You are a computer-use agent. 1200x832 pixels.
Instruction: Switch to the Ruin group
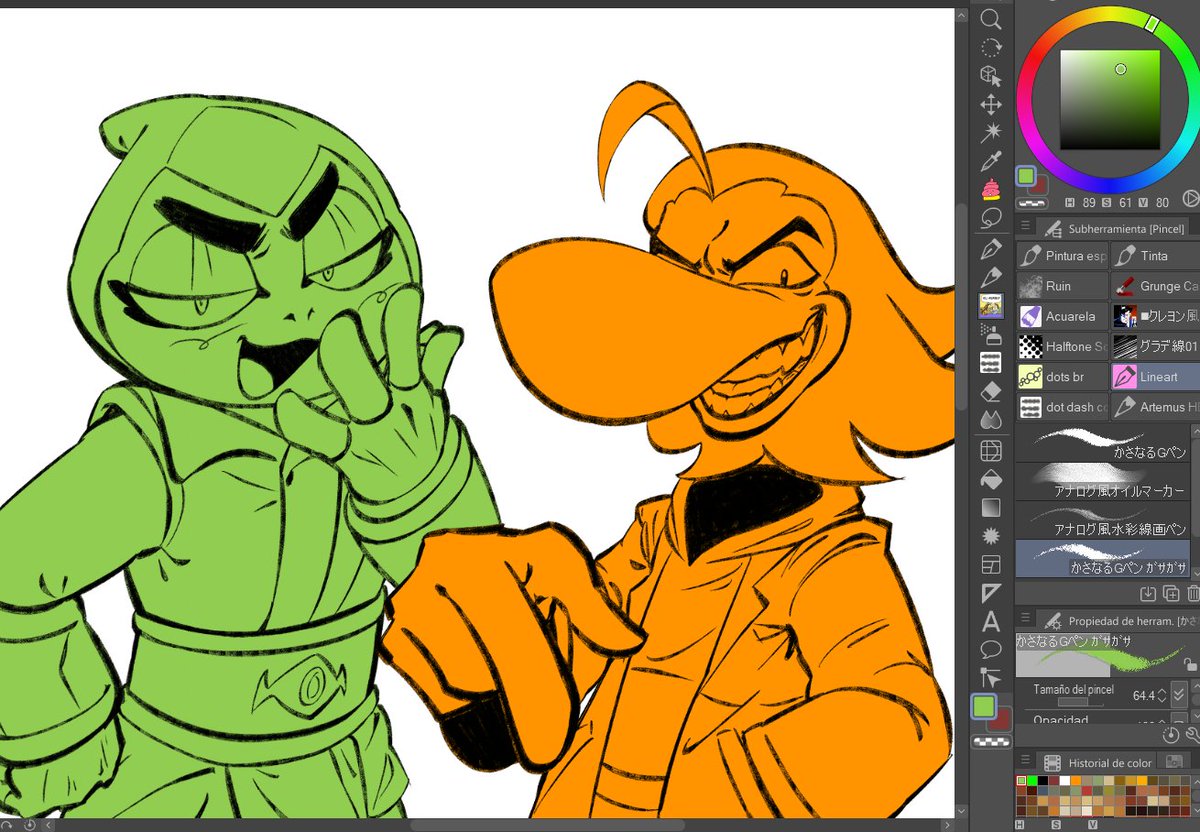click(x=1062, y=286)
